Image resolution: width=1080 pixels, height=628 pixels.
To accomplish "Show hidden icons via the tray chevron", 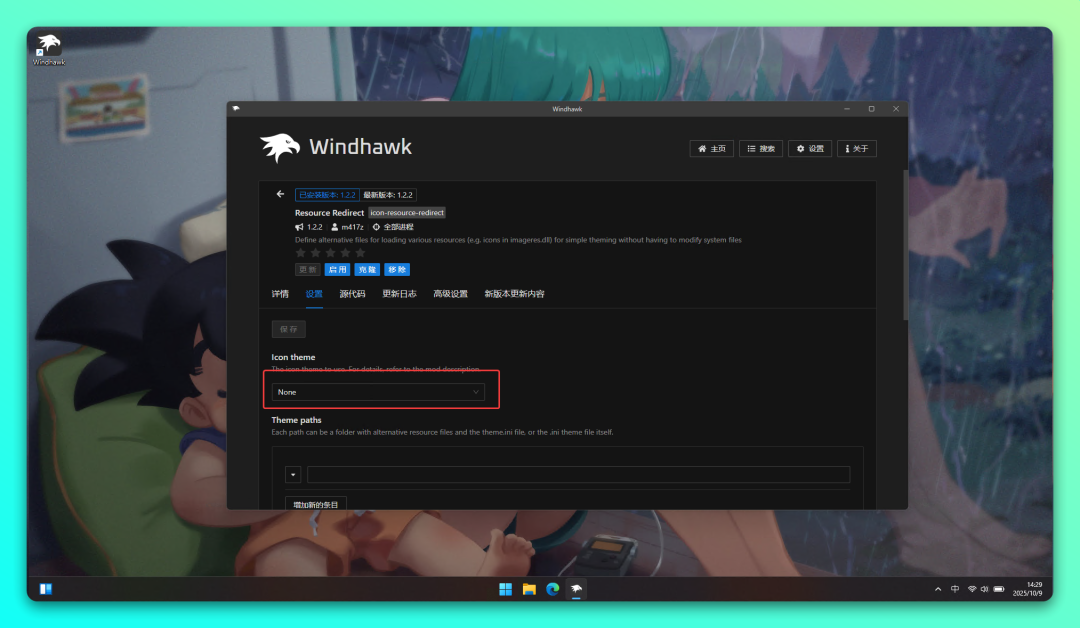I will point(938,589).
